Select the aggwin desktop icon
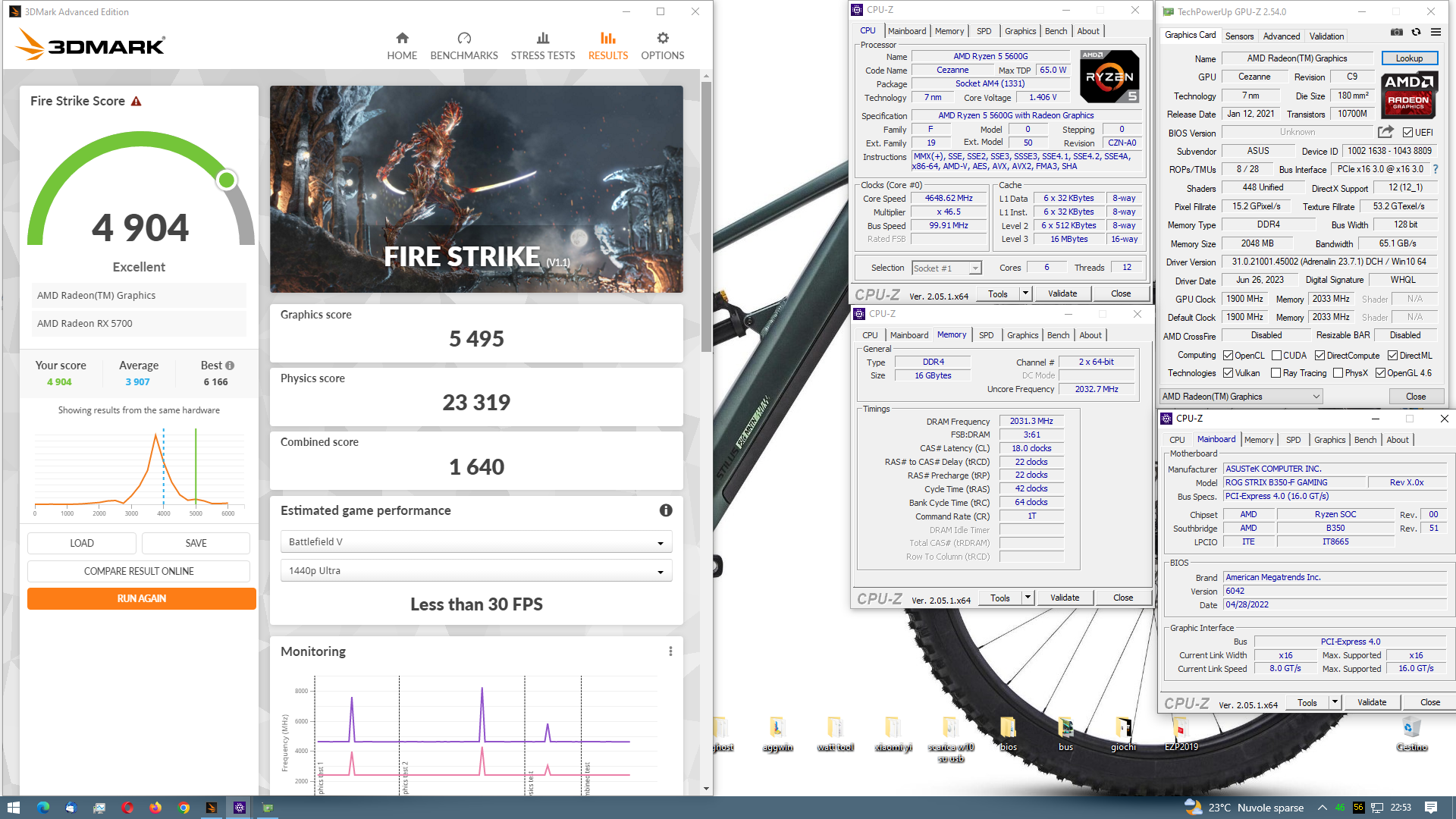 click(x=777, y=734)
